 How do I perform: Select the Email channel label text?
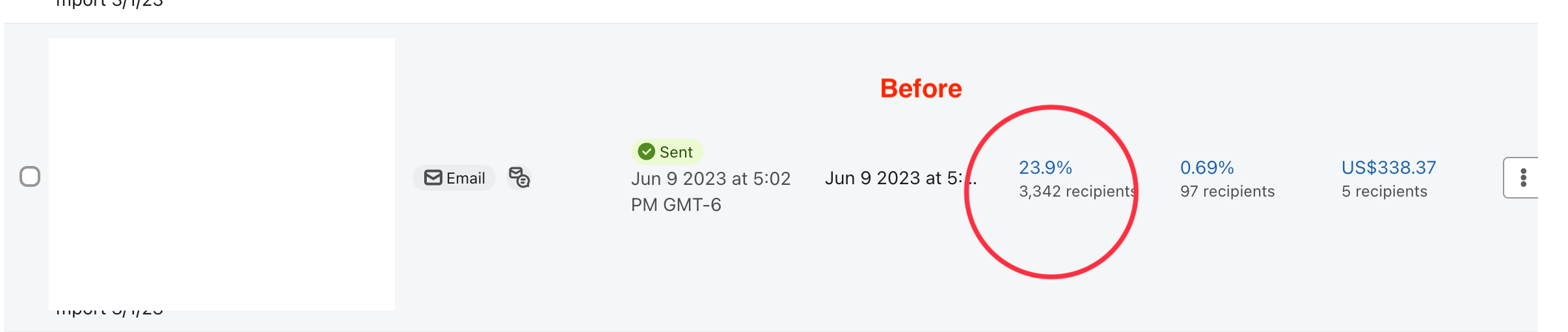coord(466,178)
